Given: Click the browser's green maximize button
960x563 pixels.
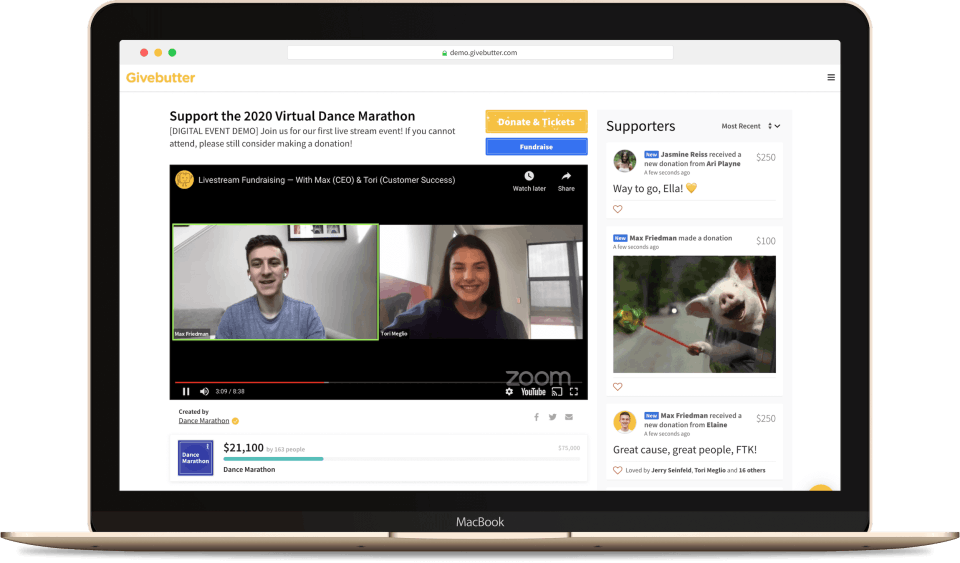Looking at the screenshot, I should tap(172, 53).
